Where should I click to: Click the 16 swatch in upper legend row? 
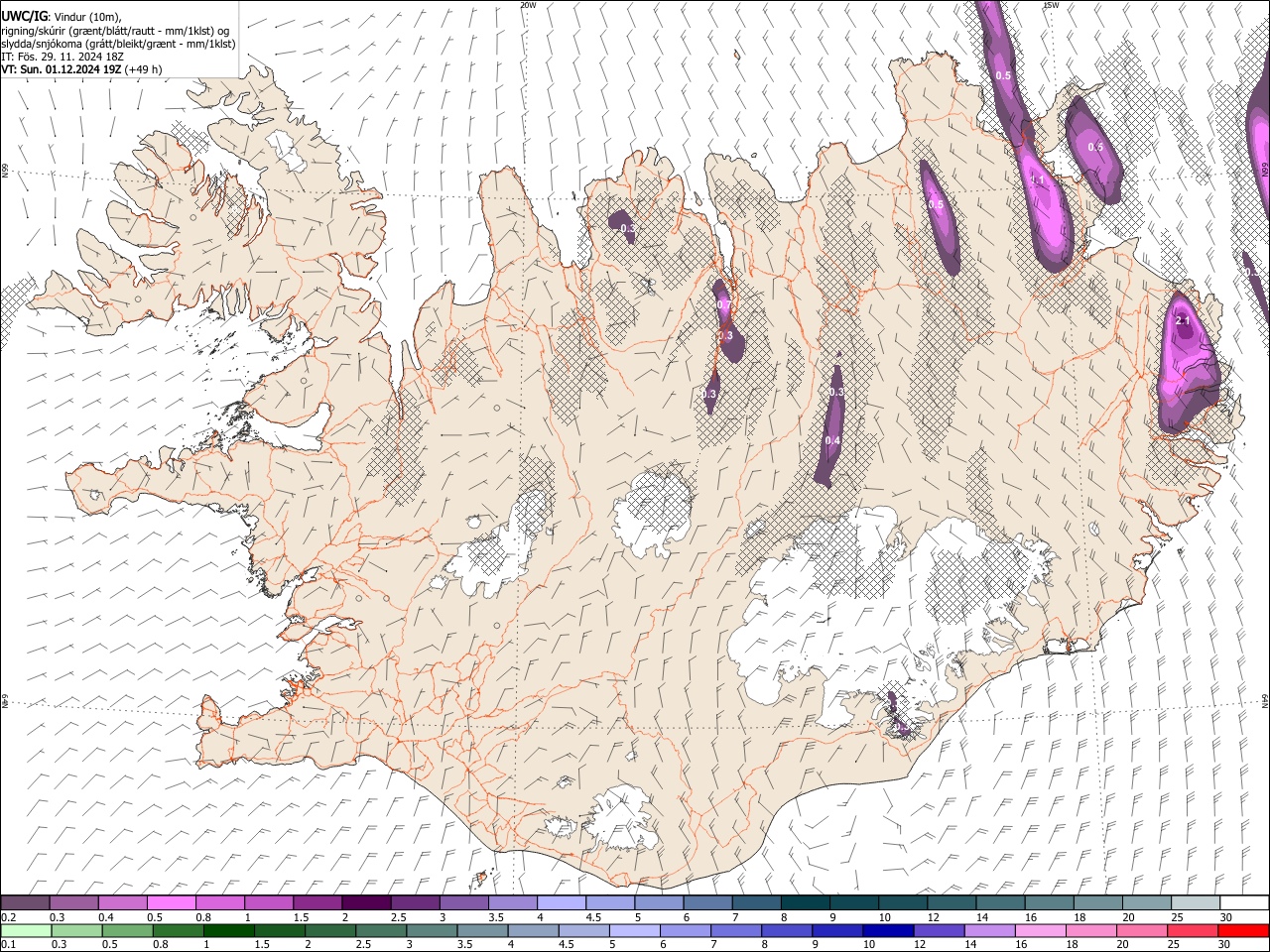pyautogui.click(x=1049, y=903)
